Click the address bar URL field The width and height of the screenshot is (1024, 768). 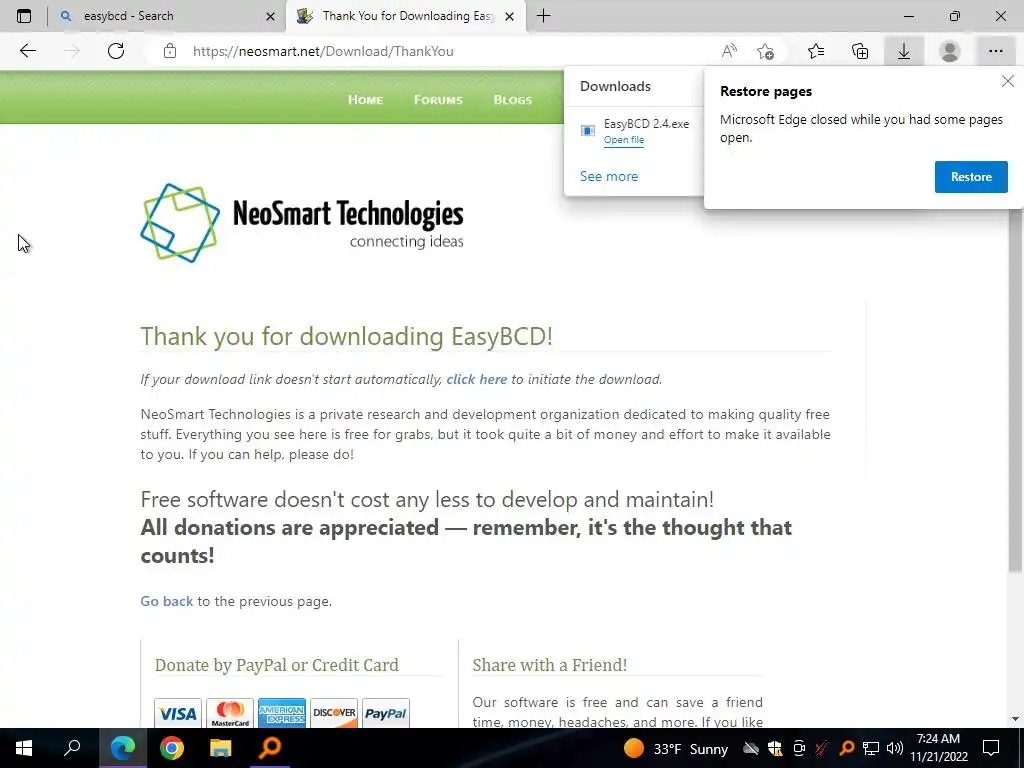(x=451, y=51)
